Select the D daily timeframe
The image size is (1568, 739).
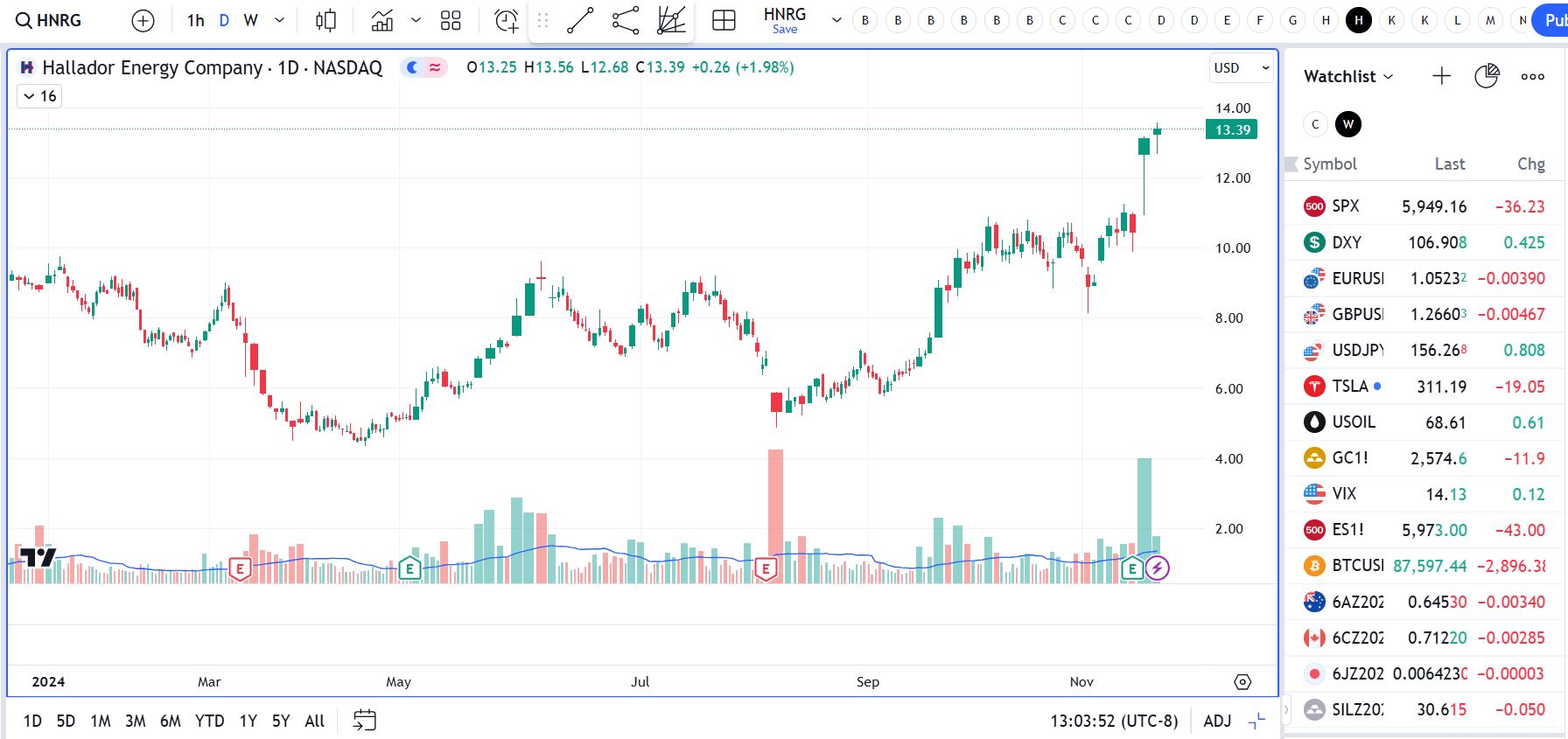pyautogui.click(x=224, y=20)
